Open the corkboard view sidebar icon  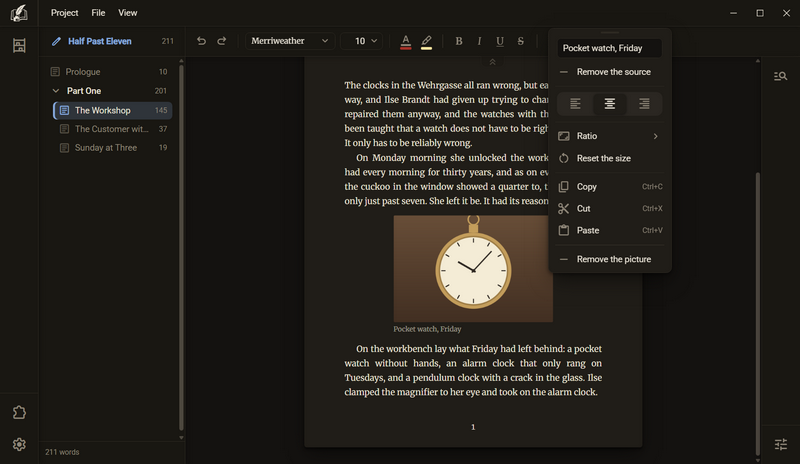pyautogui.click(x=19, y=45)
